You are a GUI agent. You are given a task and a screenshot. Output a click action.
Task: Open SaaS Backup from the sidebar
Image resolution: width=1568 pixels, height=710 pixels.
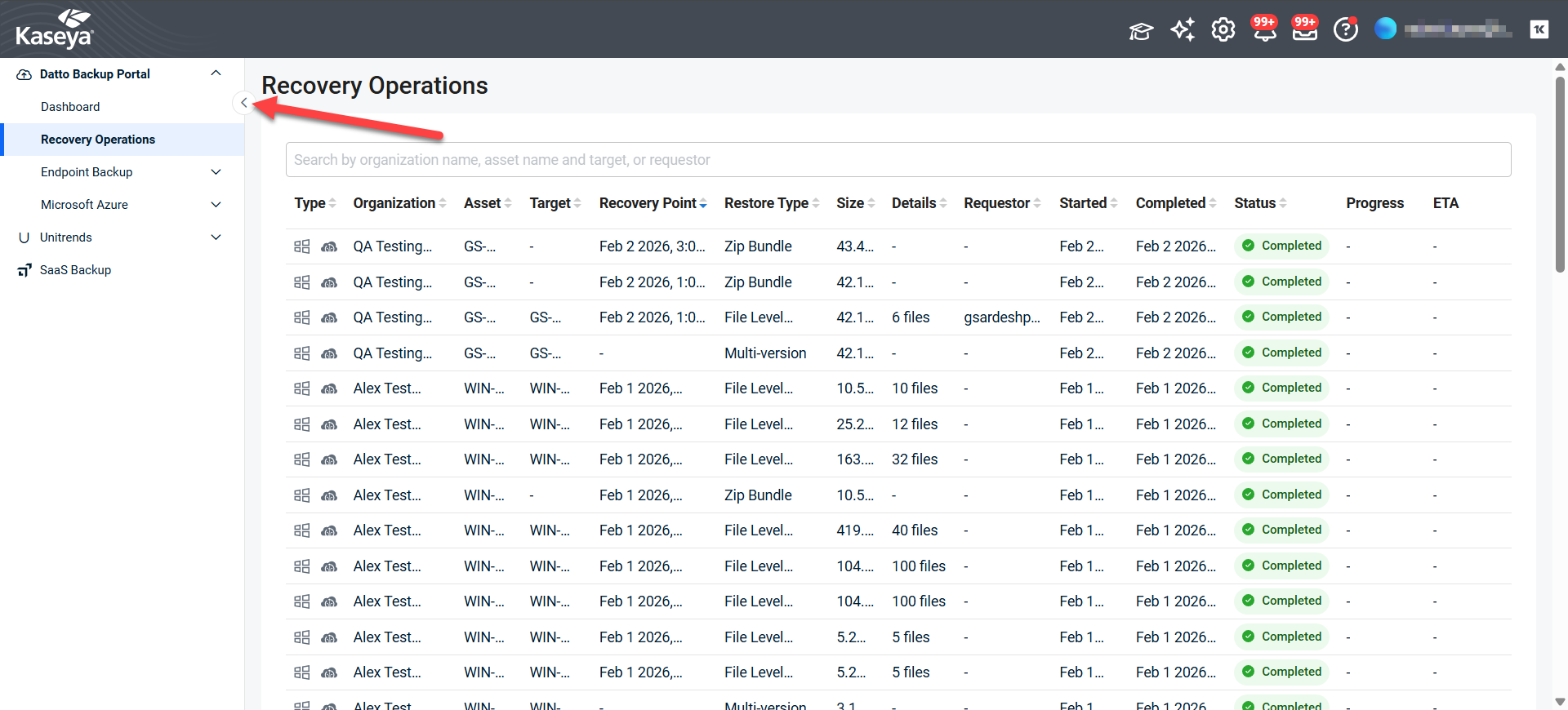(x=75, y=270)
